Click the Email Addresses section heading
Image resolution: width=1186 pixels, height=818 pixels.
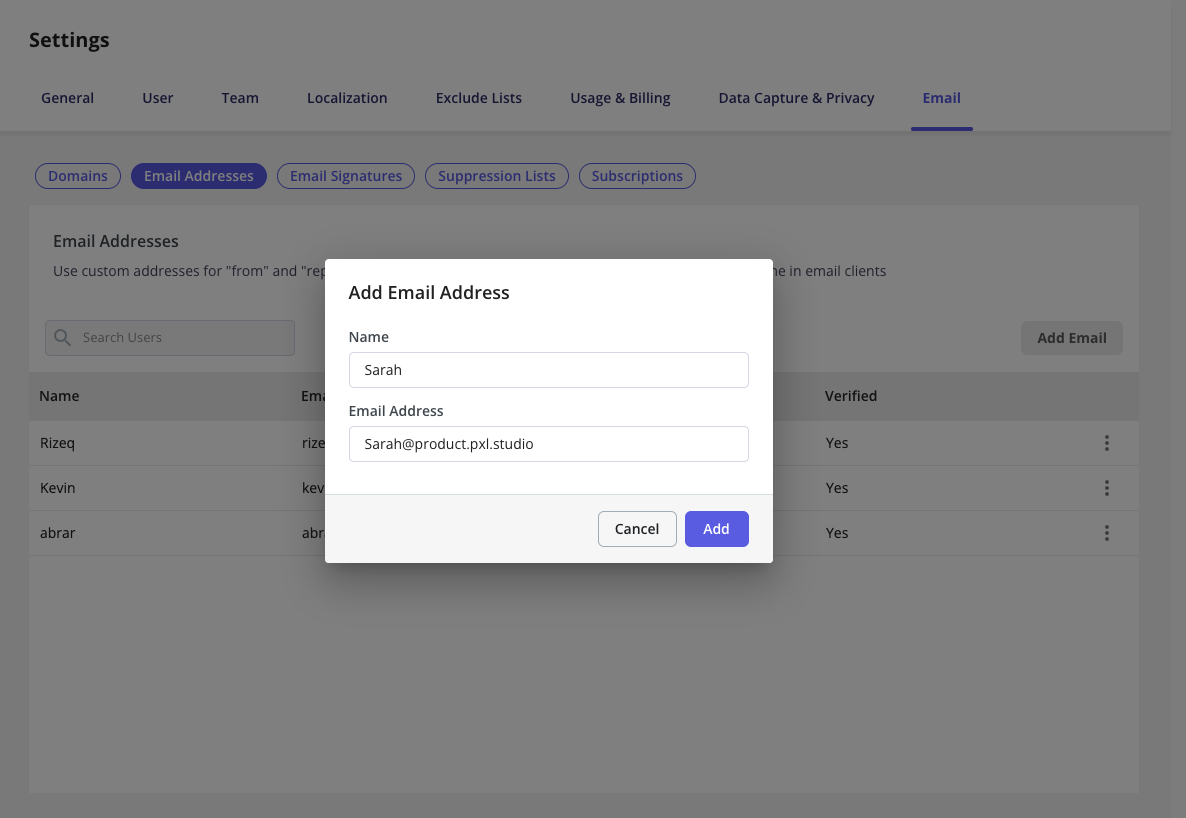coord(116,241)
